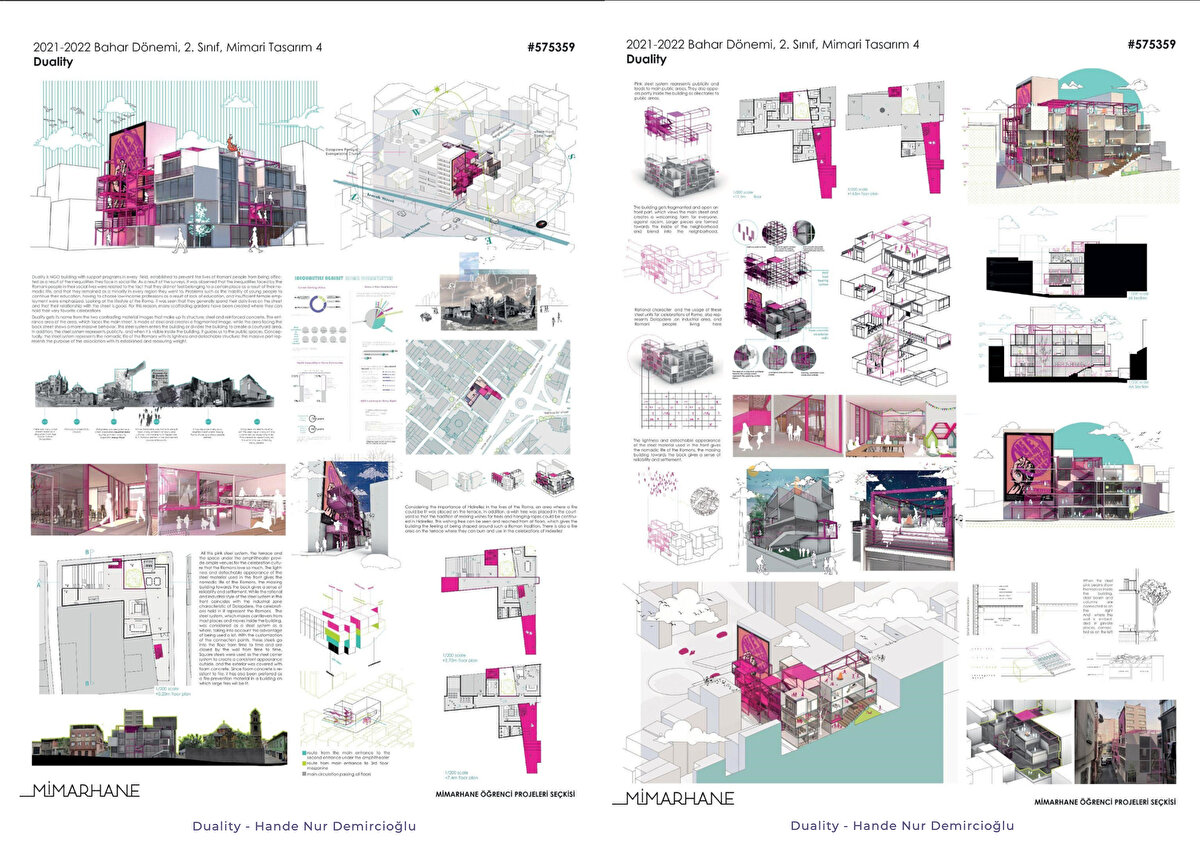Click the project number #575359 on the left poster

(550, 46)
